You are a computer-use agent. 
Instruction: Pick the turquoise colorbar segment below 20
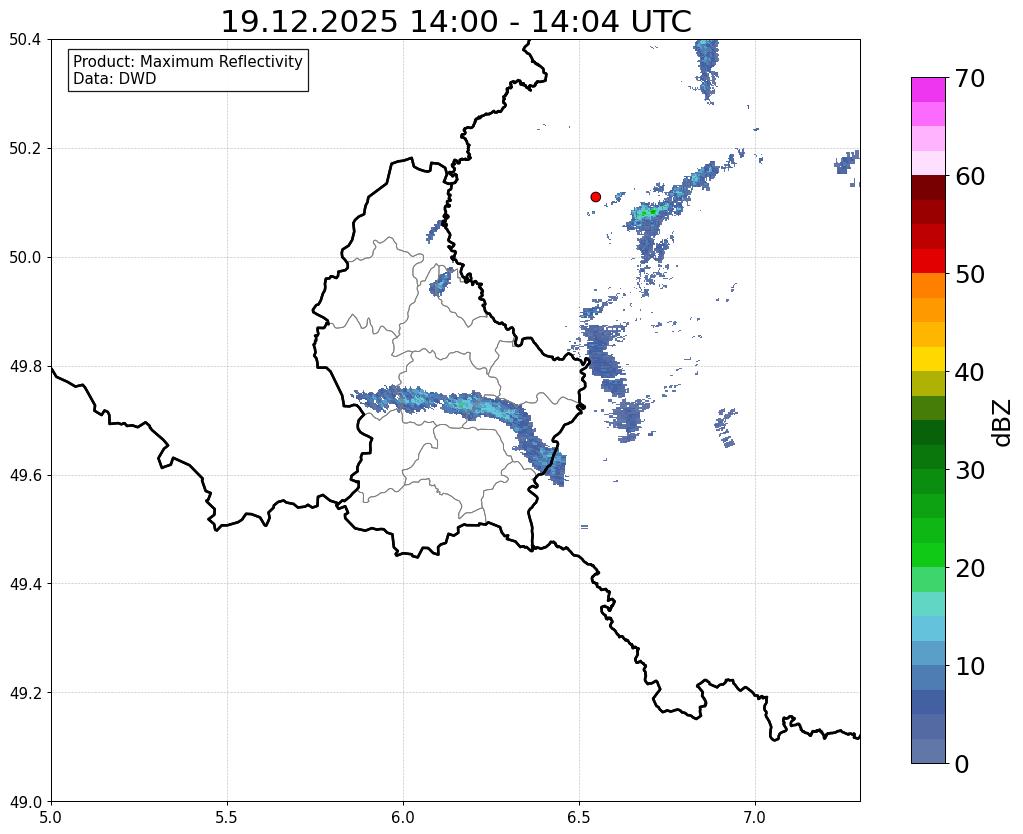928,604
